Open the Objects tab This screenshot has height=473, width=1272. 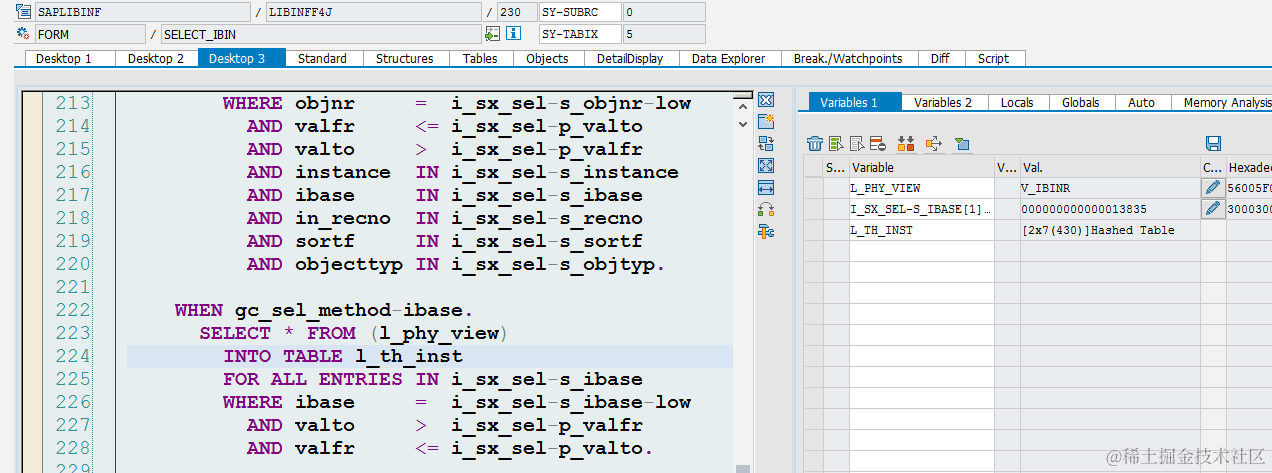click(547, 58)
